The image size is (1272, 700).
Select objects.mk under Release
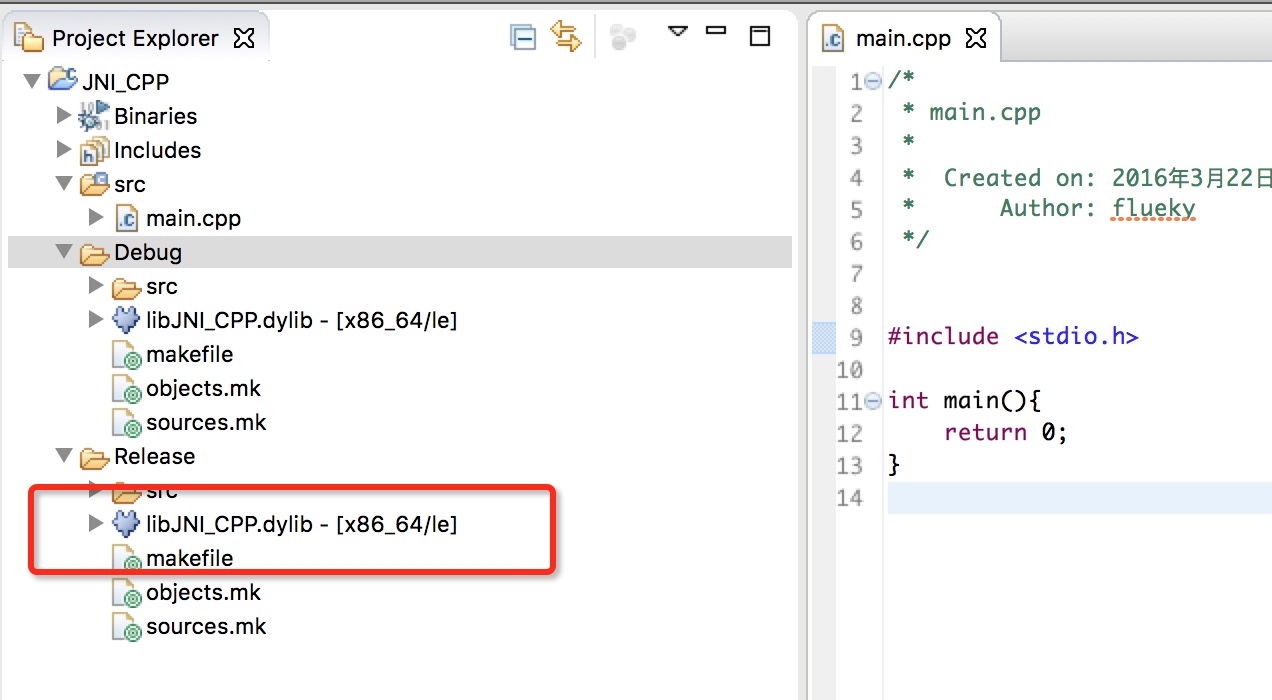[x=203, y=592]
